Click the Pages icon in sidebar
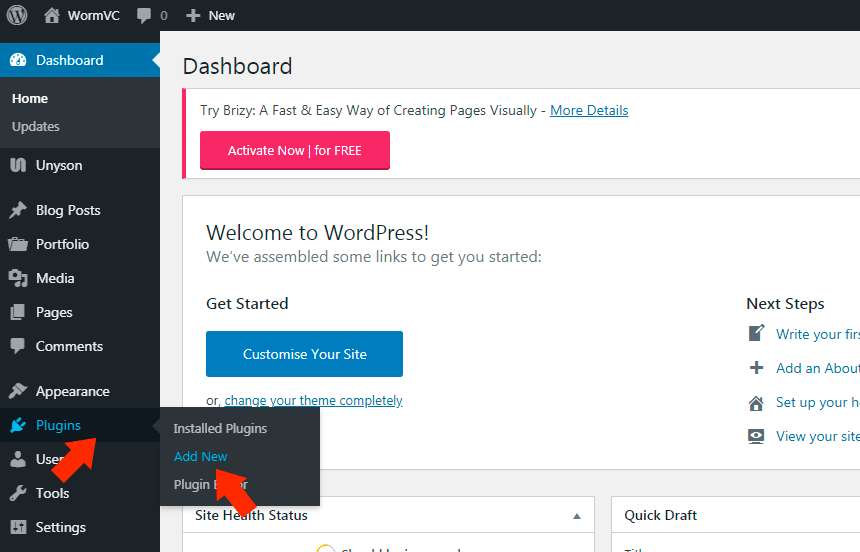 (18, 312)
